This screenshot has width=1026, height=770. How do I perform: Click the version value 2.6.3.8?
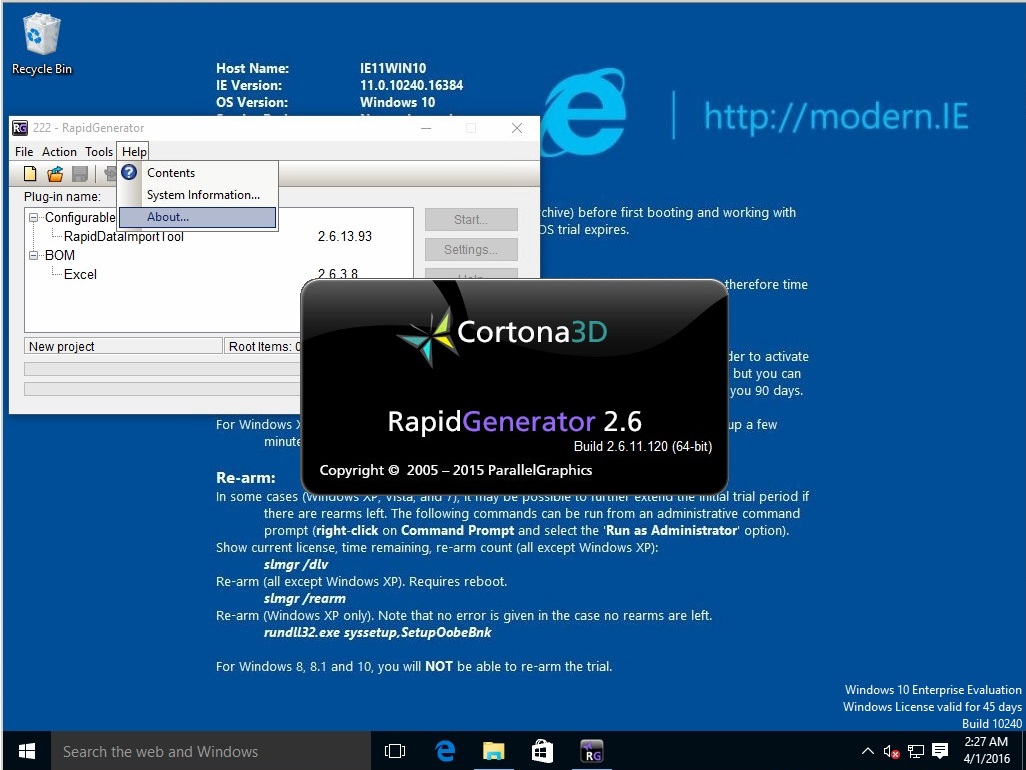coord(338,273)
